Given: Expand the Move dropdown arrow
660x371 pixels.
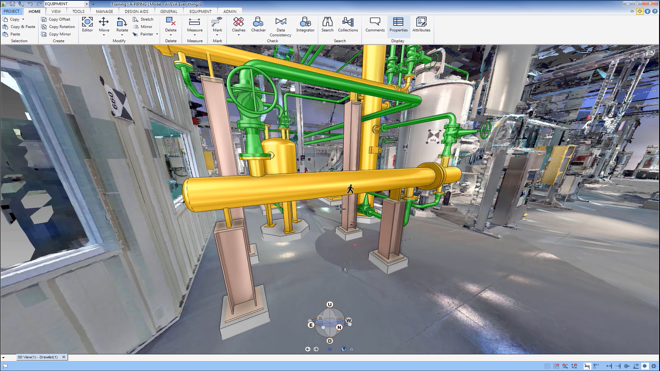Looking at the screenshot, I should coord(104,35).
